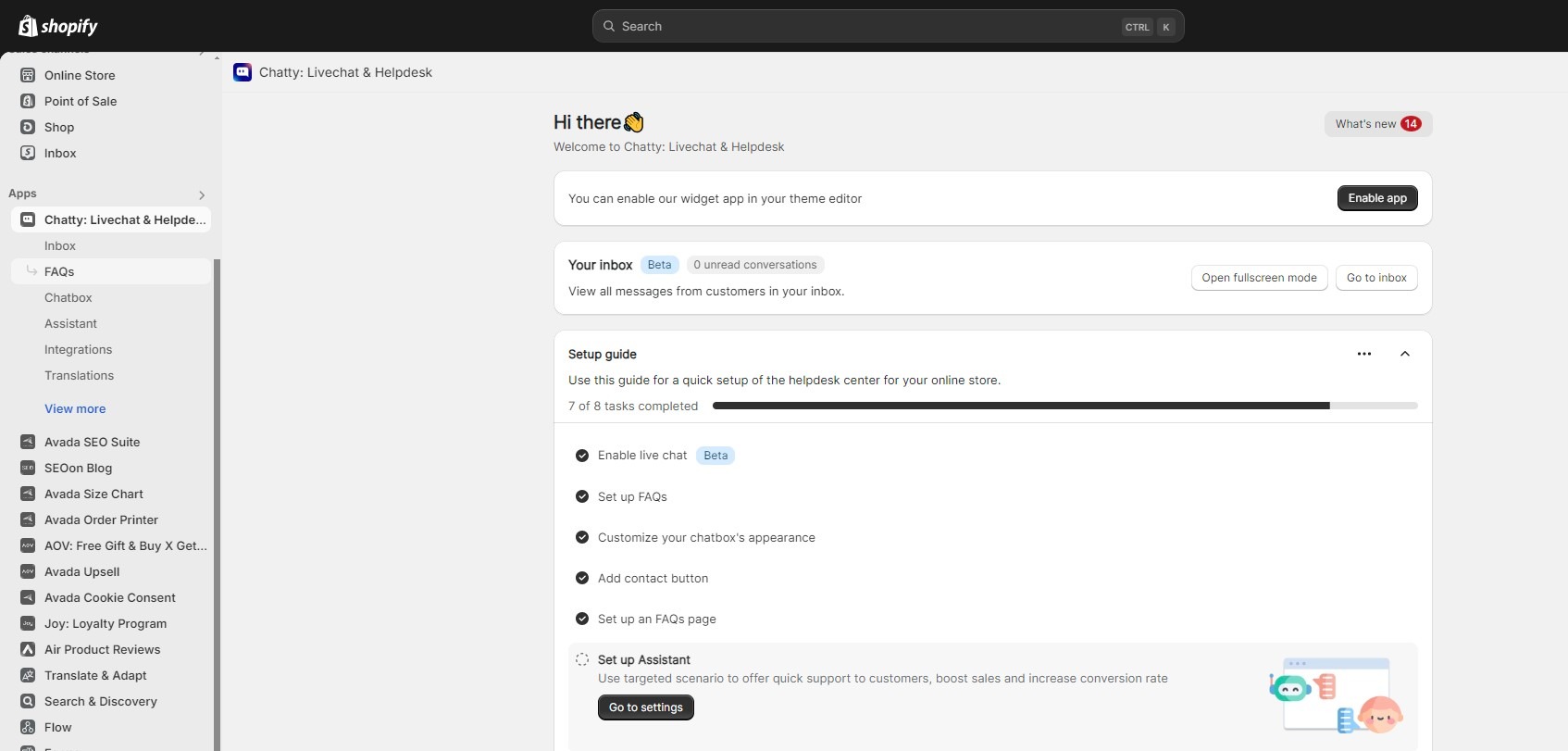Screen dimensions: 1568x751
Task: Click the Enable live chat checkmark
Action: coord(582,456)
